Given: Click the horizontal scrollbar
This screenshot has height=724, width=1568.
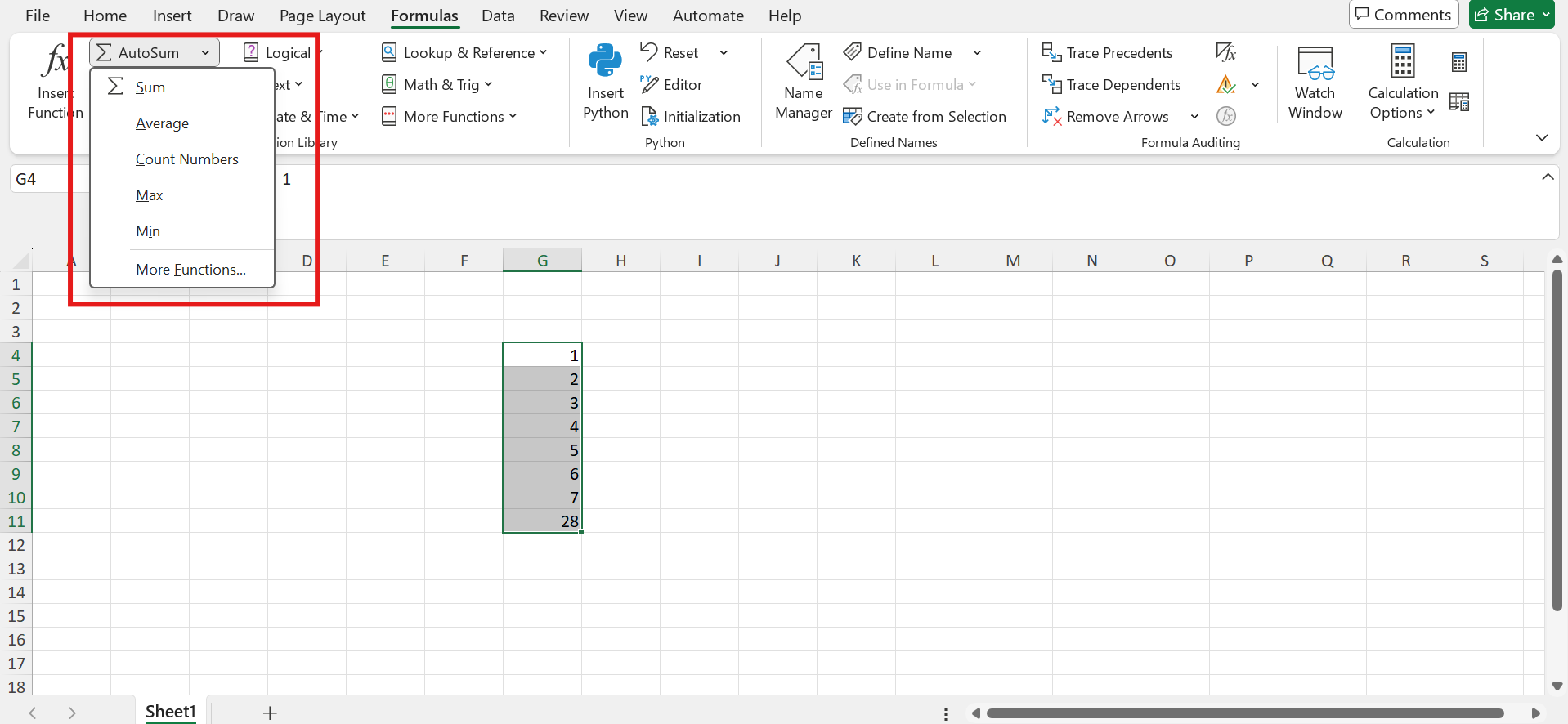Looking at the screenshot, I should tap(1245, 713).
